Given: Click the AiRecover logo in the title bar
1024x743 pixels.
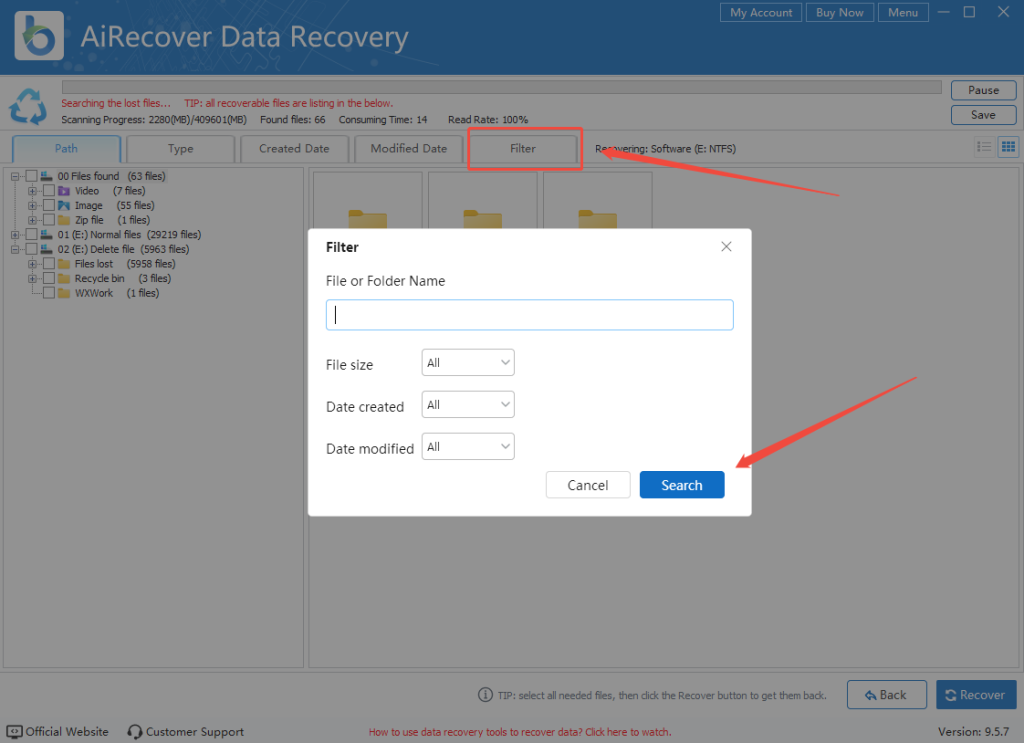Looking at the screenshot, I should pyautogui.click(x=38, y=35).
